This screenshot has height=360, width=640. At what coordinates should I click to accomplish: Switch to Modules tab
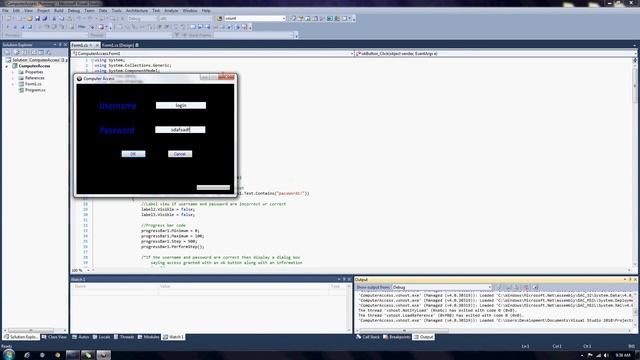[x=149, y=337]
